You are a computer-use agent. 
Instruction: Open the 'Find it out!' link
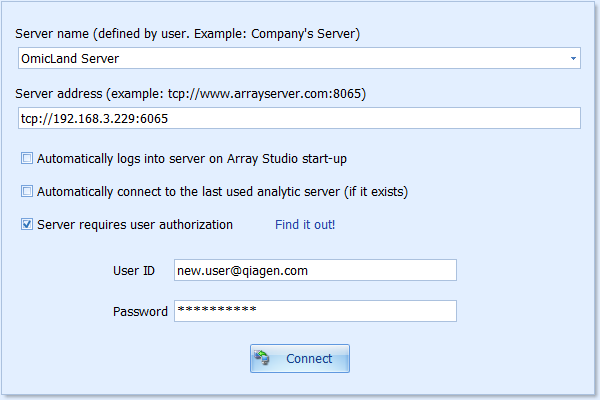[x=305, y=225]
